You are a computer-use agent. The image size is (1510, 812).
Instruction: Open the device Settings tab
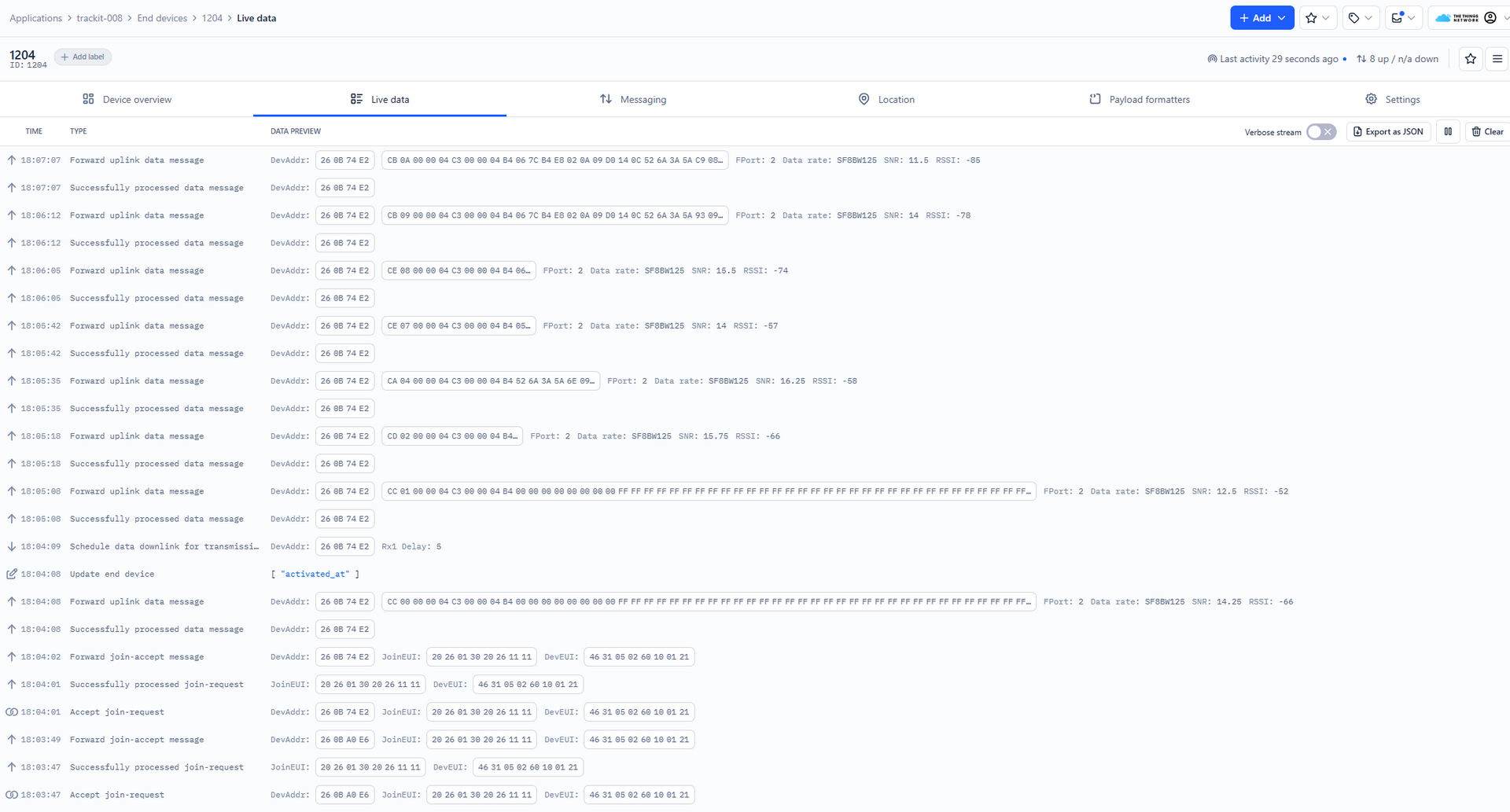[x=1393, y=99]
